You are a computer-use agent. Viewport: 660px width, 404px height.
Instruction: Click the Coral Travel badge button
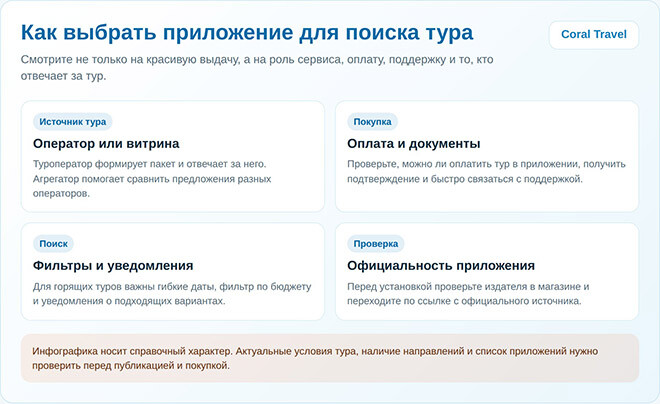point(593,35)
